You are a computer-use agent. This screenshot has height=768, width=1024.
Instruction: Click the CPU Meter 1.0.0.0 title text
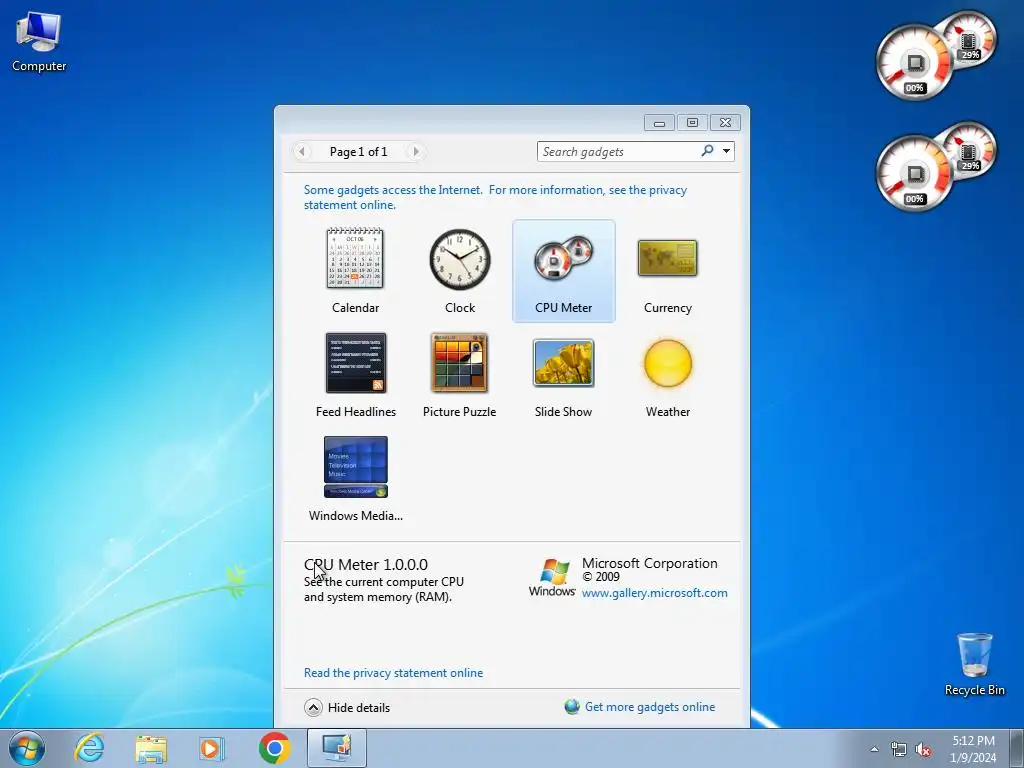pyautogui.click(x=366, y=564)
